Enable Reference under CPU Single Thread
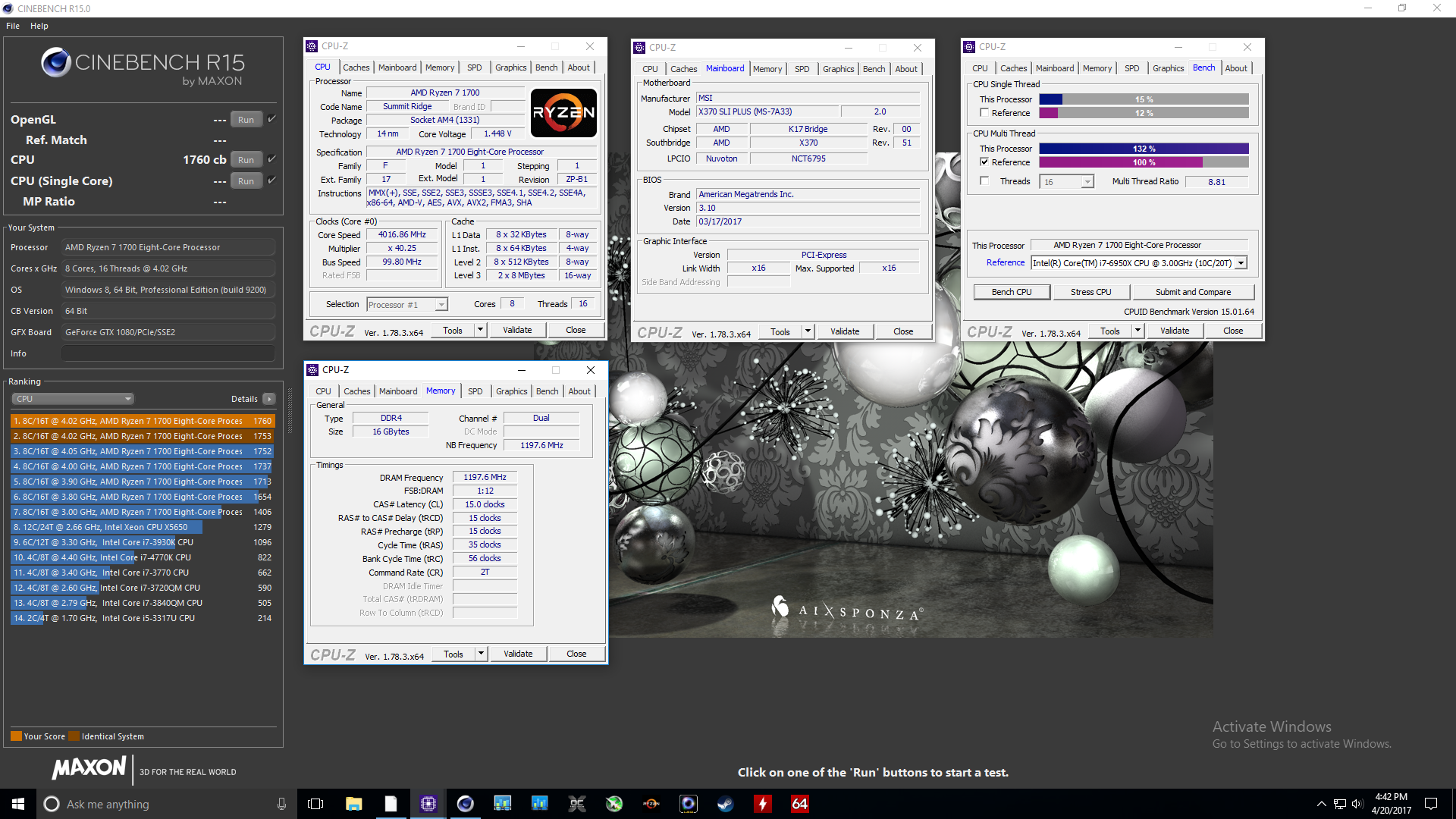Image resolution: width=1456 pixels, height=819 pixels. (984, 113)
